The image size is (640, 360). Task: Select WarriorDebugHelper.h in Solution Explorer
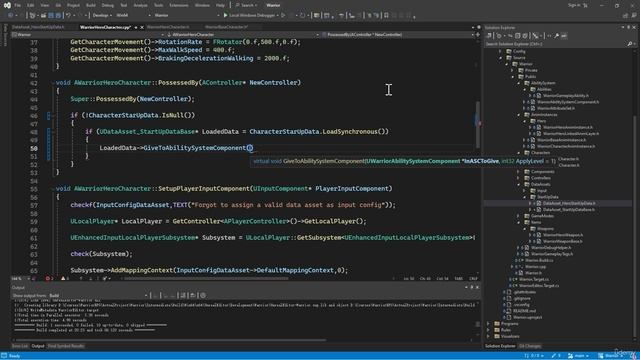click(551, 248)
